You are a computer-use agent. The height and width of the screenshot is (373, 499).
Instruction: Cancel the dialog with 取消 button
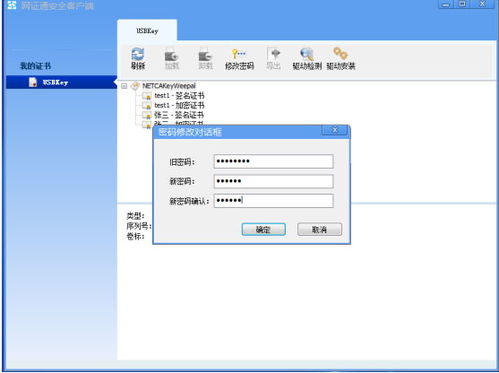[319, 229]
